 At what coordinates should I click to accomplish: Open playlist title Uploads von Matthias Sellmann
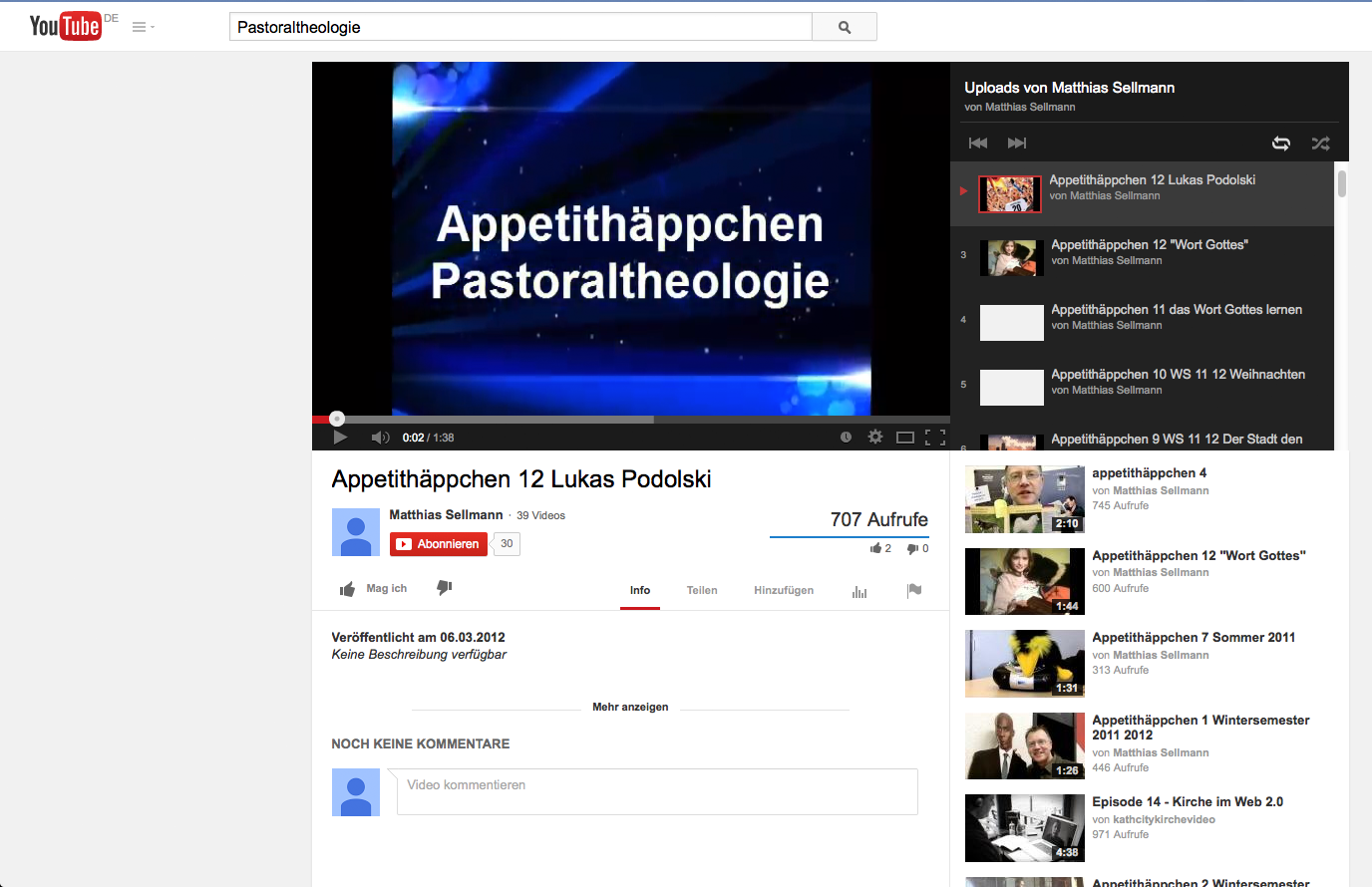[1069, 88]
